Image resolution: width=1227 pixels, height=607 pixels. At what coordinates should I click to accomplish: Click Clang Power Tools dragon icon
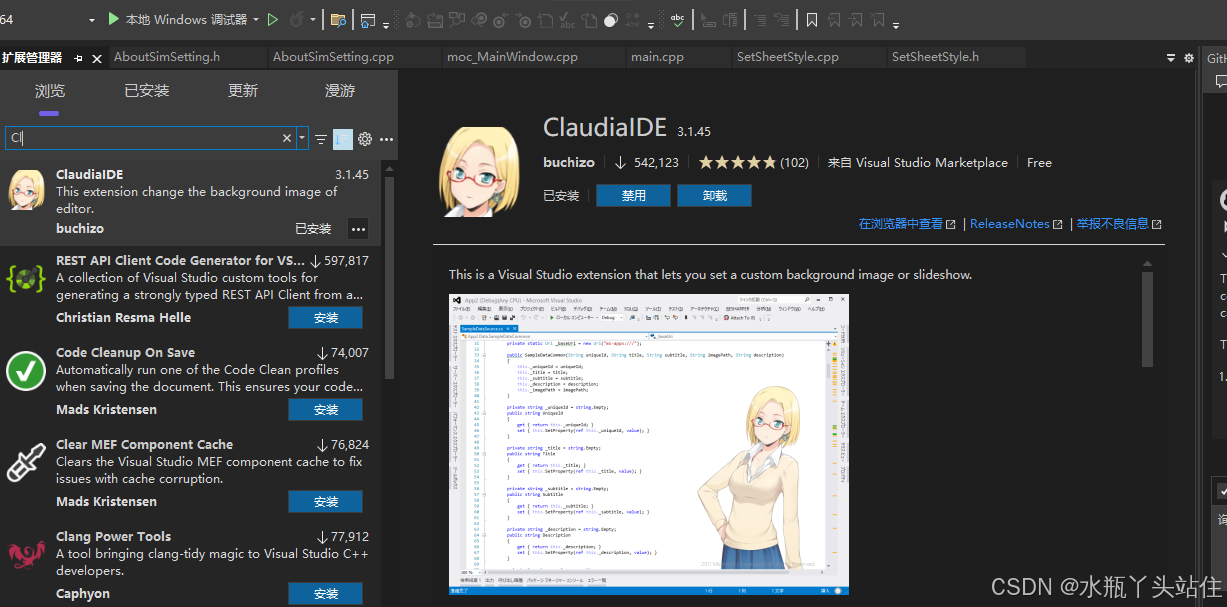(26, 555)
